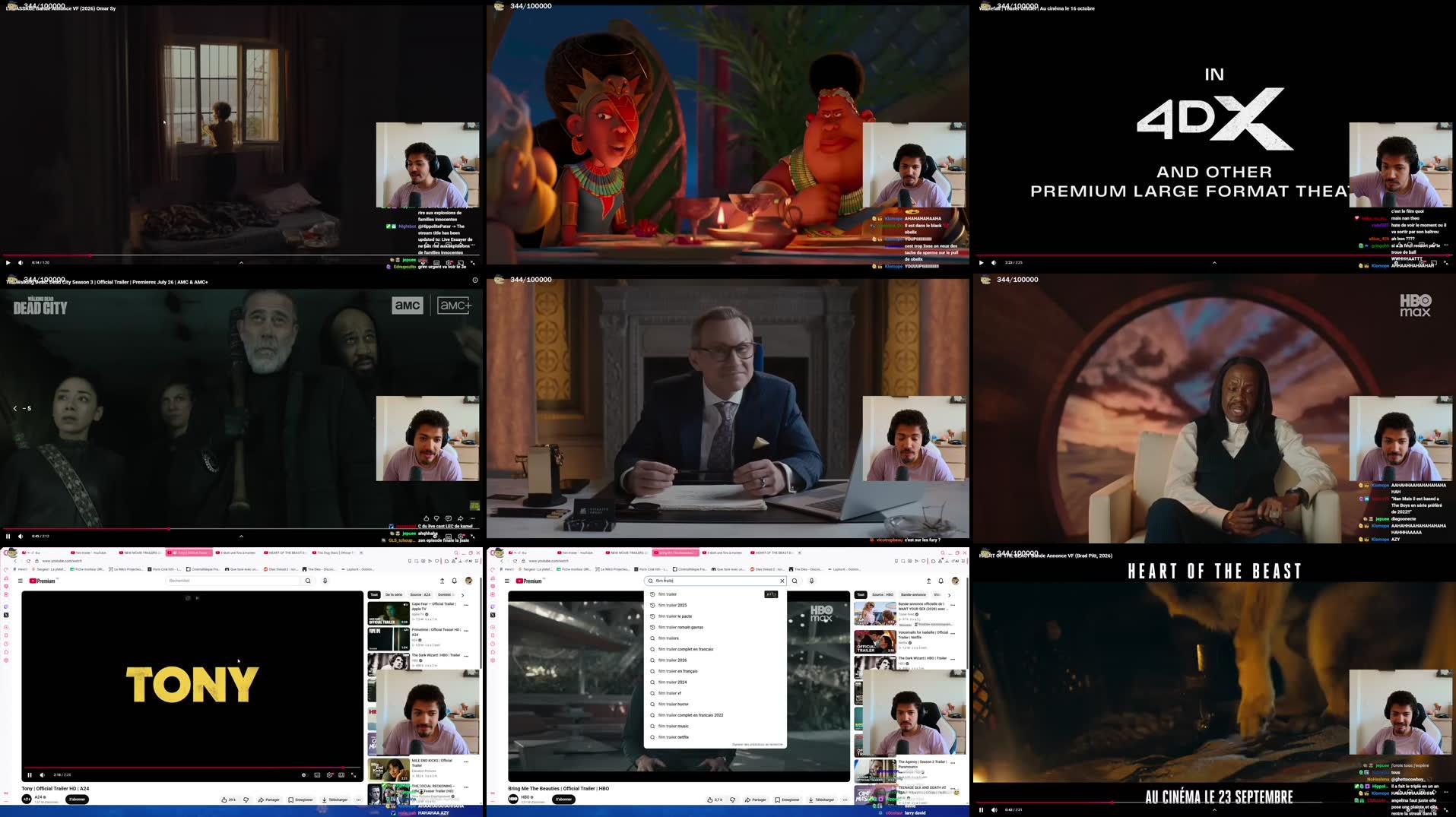Expand chevron-up panel in Omar Sy player
1456x817 pixels.
tap(241, 262)
